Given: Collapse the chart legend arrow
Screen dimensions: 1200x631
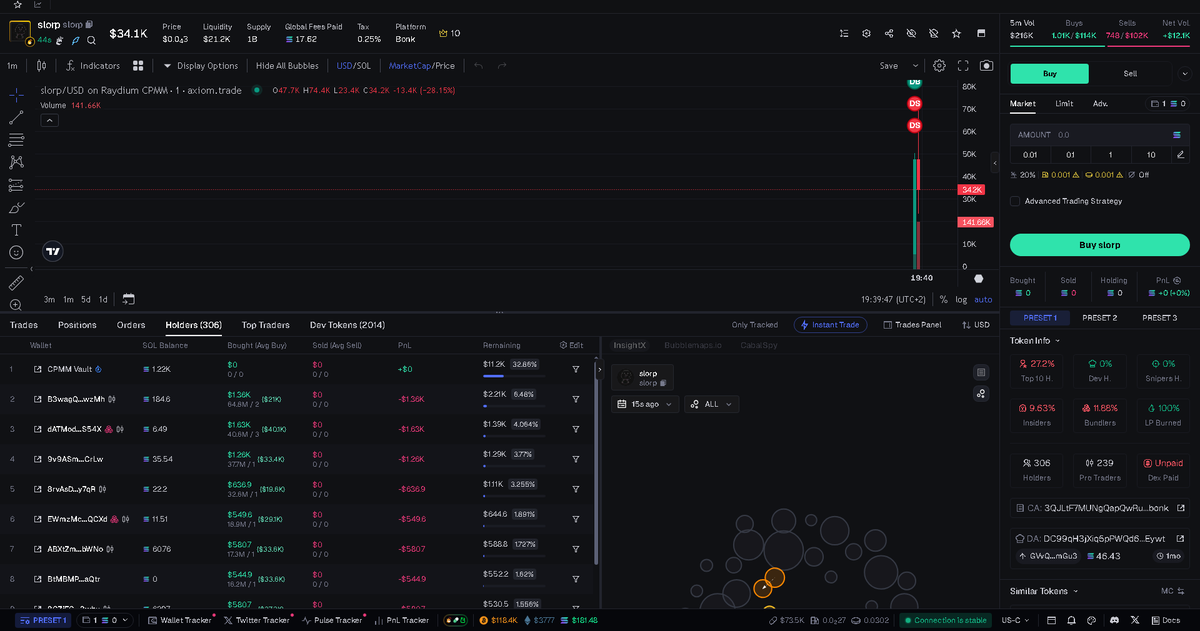Looking at the screenshot, I should tap(49, 120).
